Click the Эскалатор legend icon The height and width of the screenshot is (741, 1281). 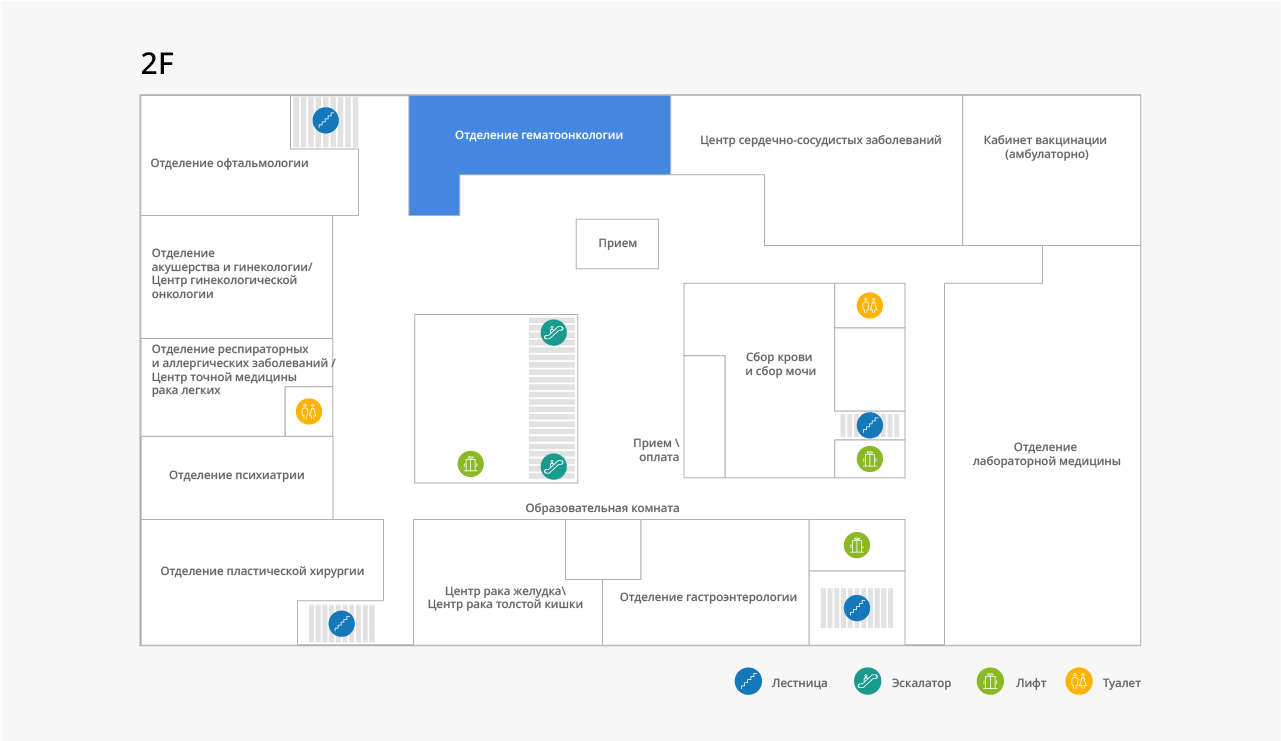click(x=868, y=682)
